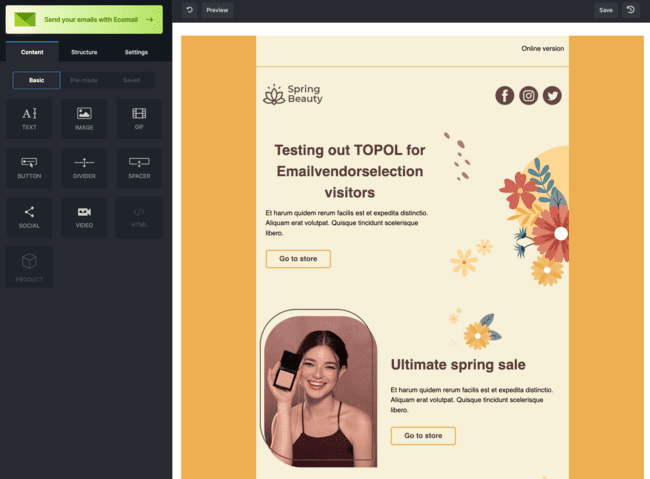
Task: Switch to the Content tab
Action: click(32, 52)
